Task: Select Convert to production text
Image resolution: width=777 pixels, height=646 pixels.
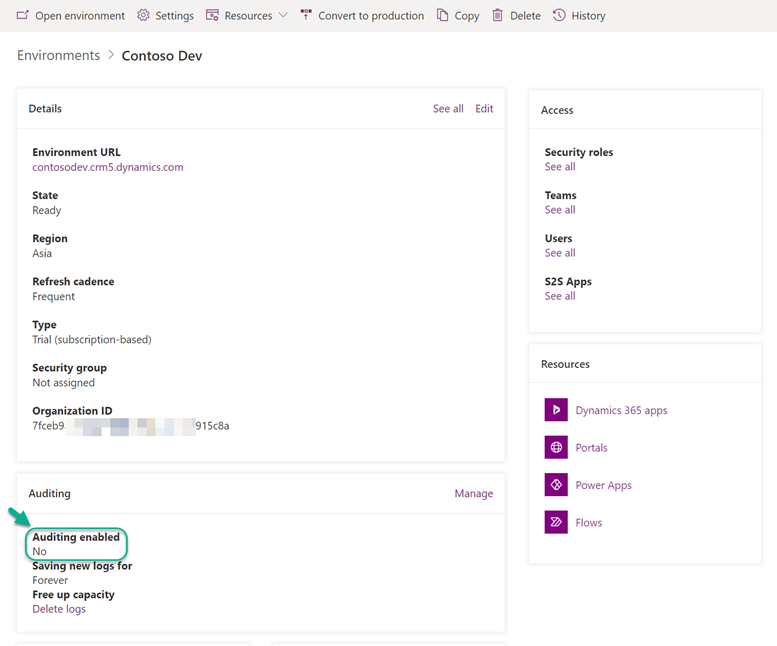Action: 371,16
